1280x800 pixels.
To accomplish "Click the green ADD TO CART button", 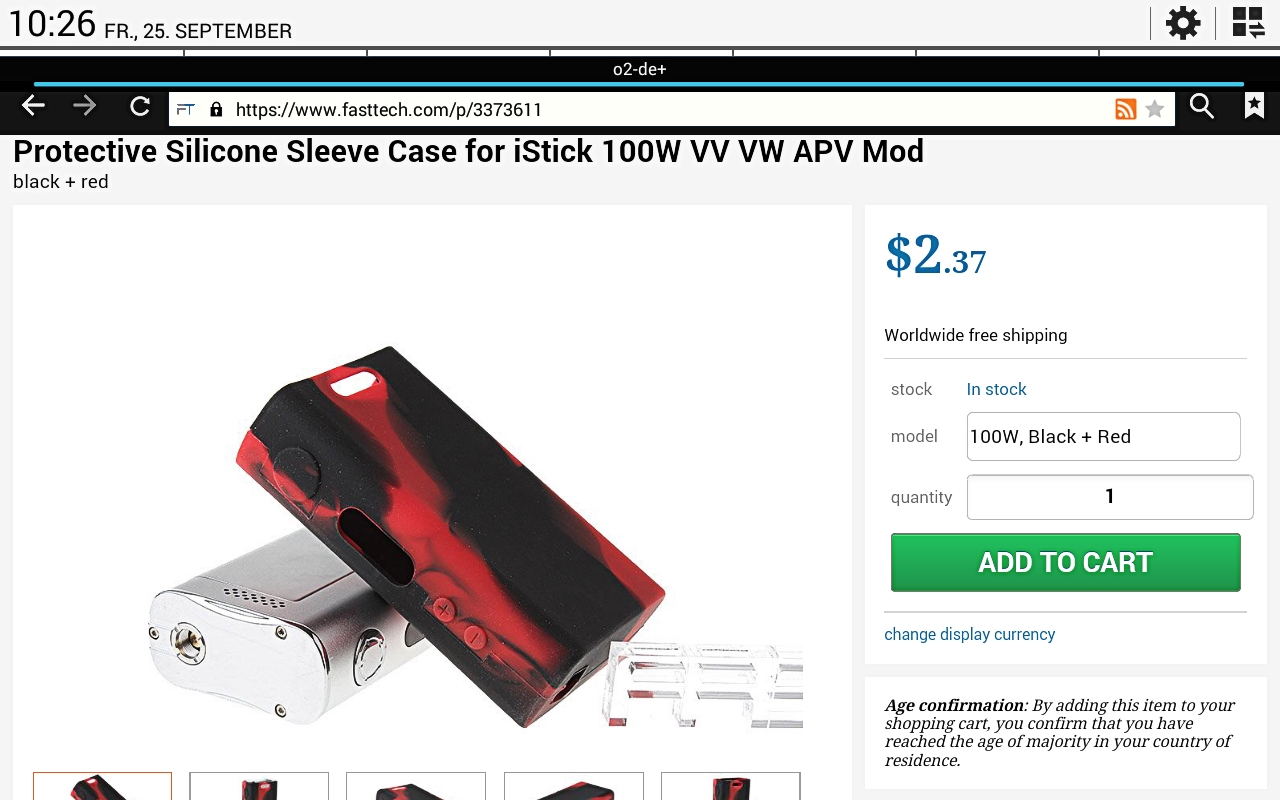I will 1065,562.
